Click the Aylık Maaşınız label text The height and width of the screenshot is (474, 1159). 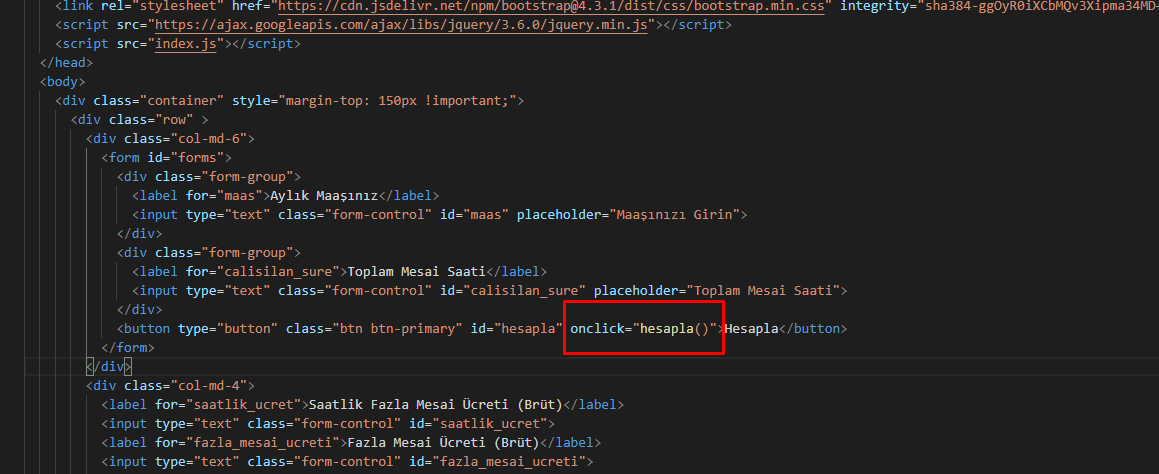324,196
